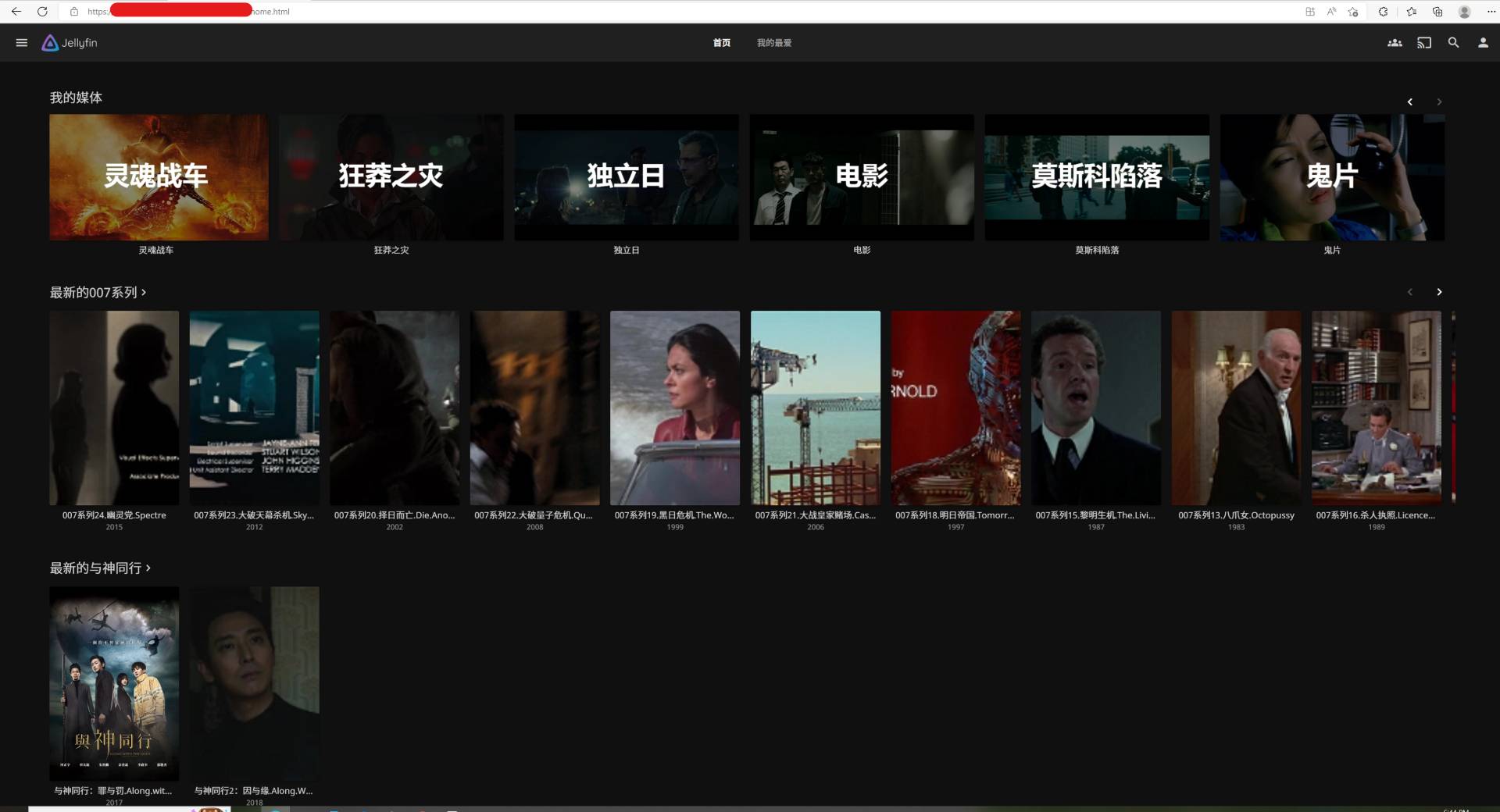Screen dimensions: 1500x812
Task: Open 007系列18 明日帝国 poster
Action: coord(955,408)
